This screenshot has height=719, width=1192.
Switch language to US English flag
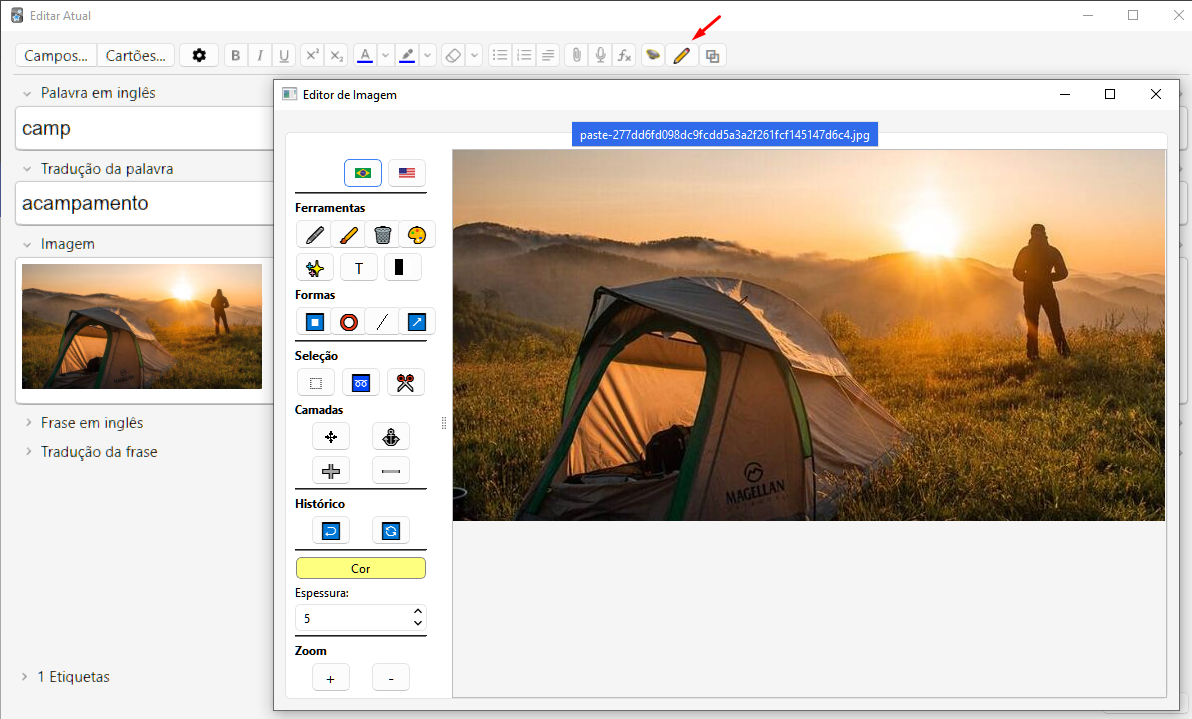(x=406, y=173)
